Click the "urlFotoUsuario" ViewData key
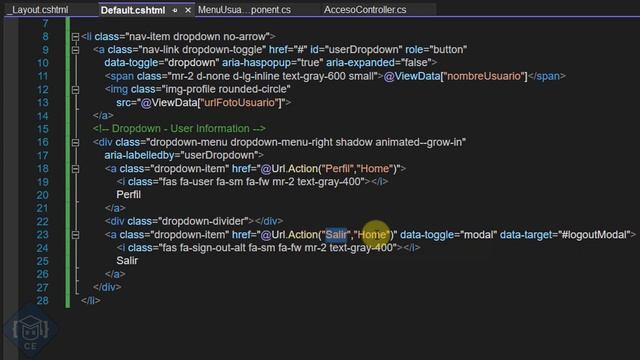 click(x=240, y=102)
